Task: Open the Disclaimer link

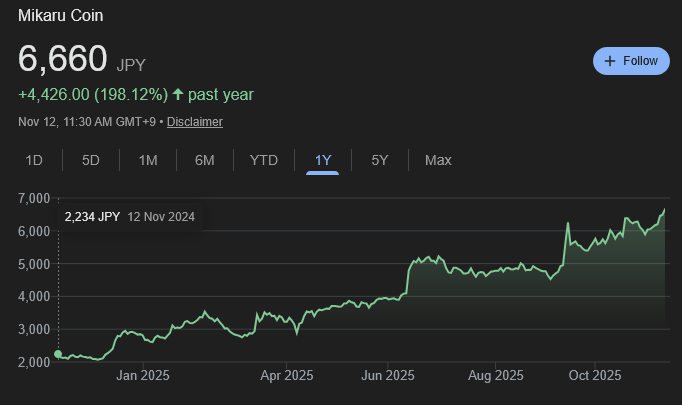Action: (195, 122)
